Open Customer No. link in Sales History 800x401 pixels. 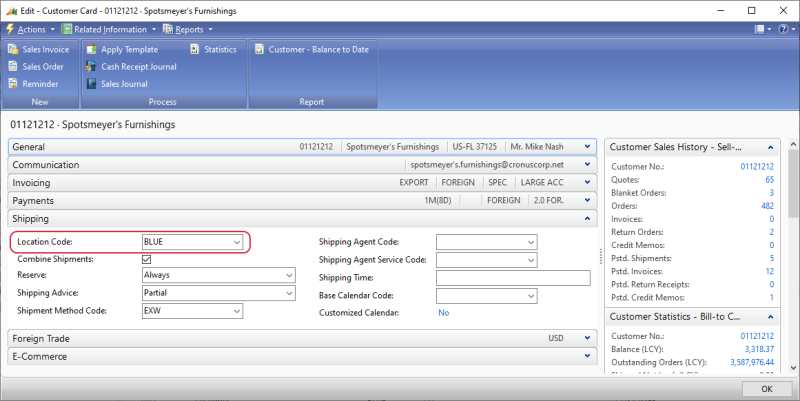coord(757,167)
